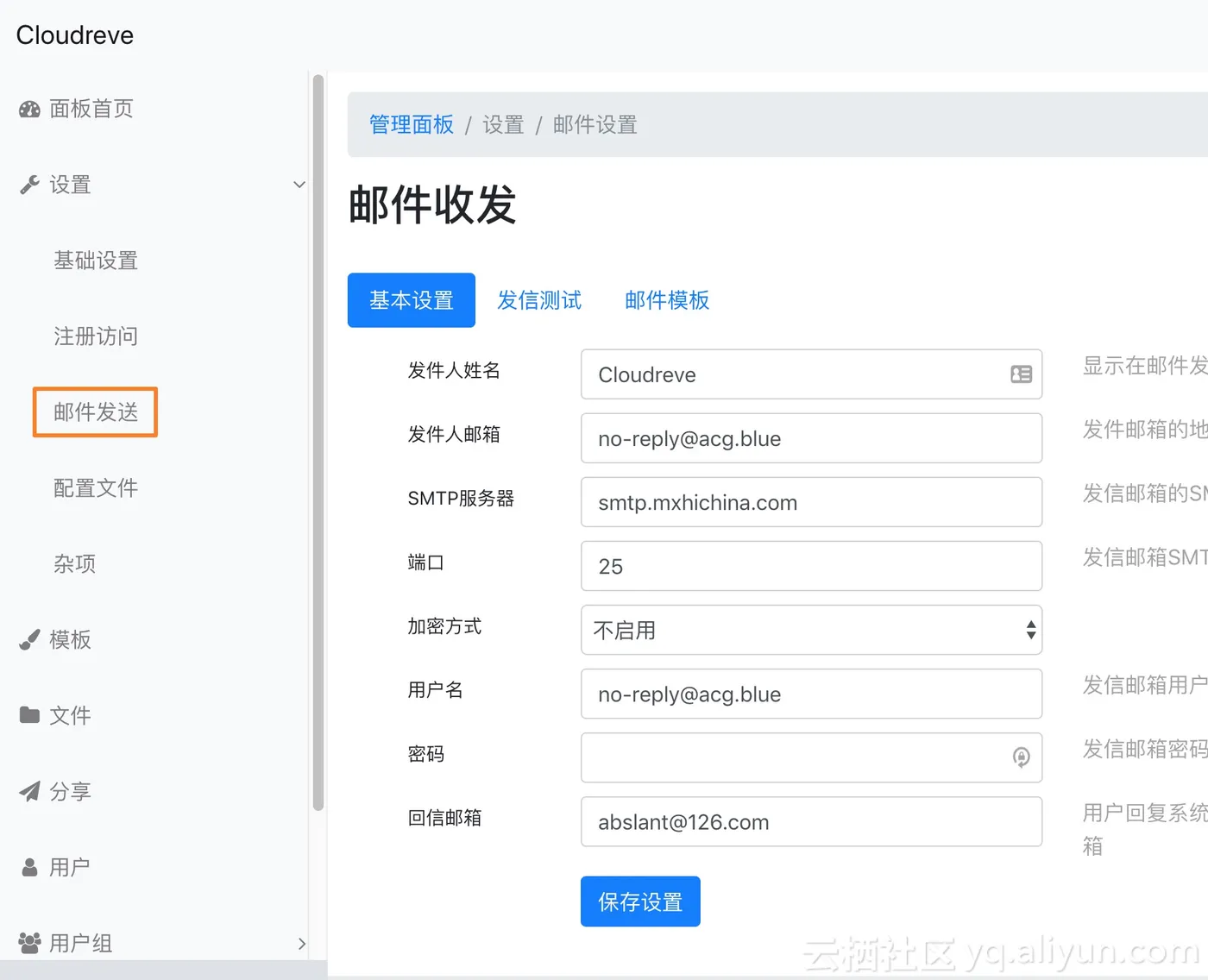
Task: Click the dashboard gauge icon beside 面板首页
Action: click(x=29, y=110)
